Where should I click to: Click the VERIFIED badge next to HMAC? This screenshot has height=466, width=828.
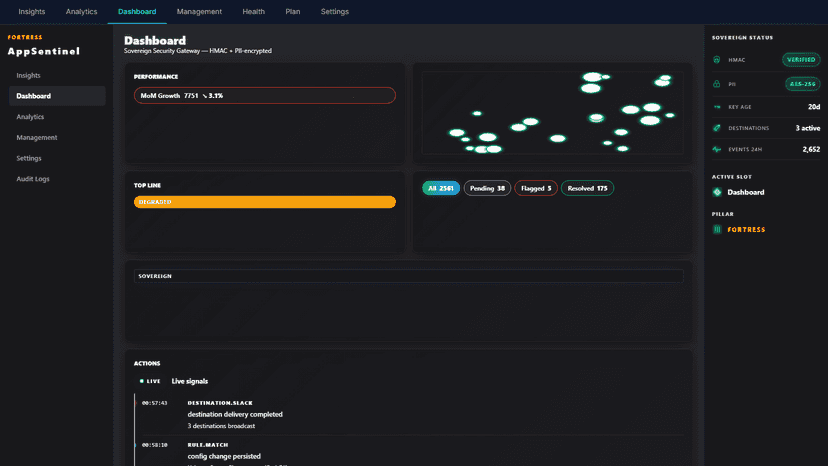tap(801, 60)
